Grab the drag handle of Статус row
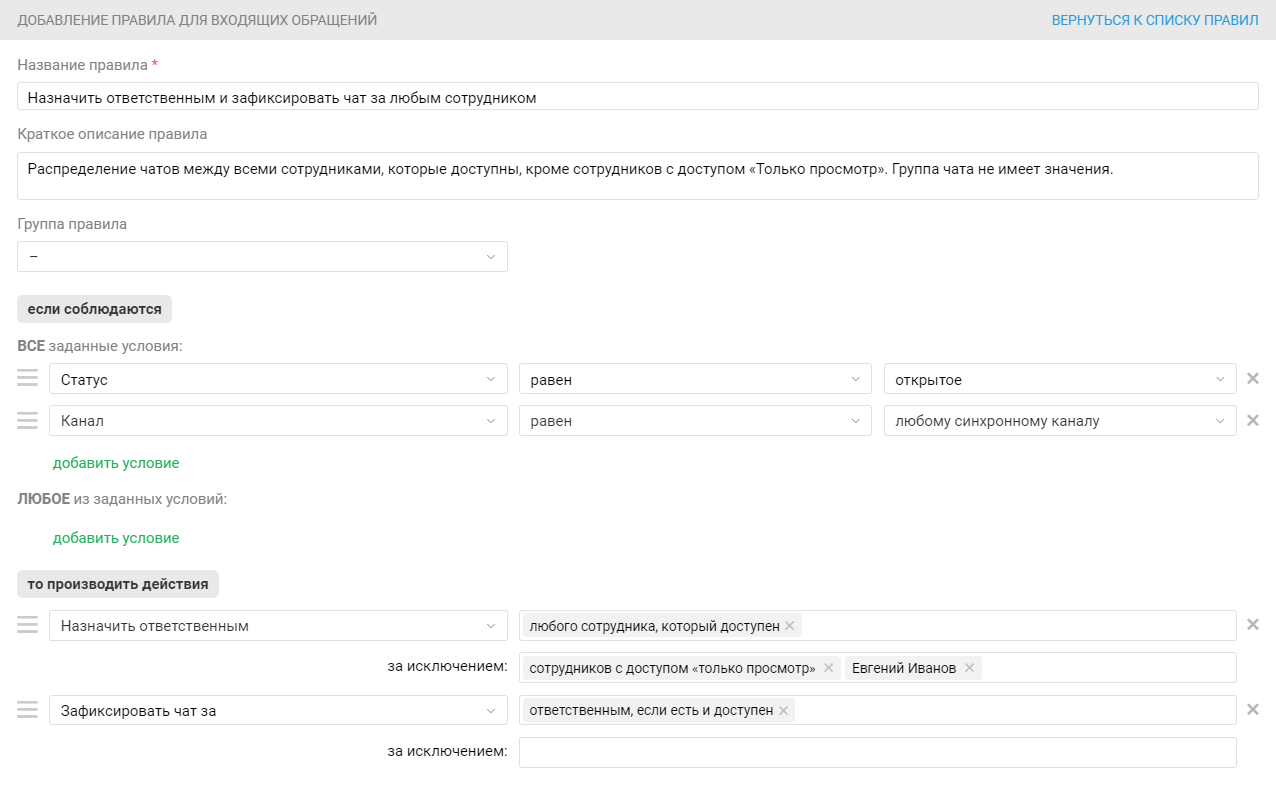The image size is (1276, 785). (28, 379)
